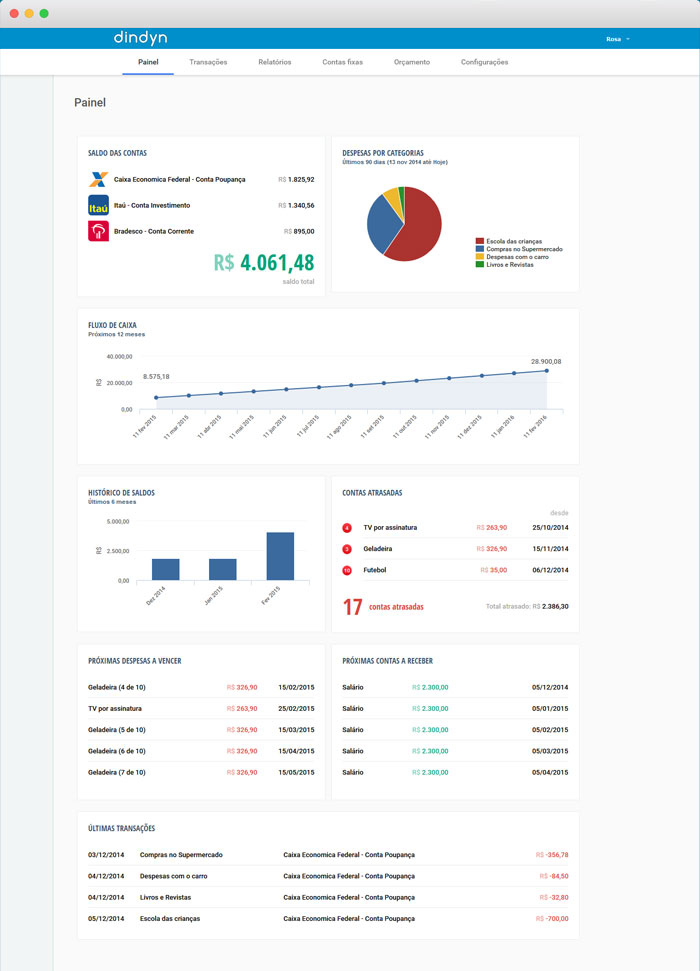The height and width of the screenshot is (971, 700).
Task: Click the red badge beside TV por assinatura
Action: (347, 528)
